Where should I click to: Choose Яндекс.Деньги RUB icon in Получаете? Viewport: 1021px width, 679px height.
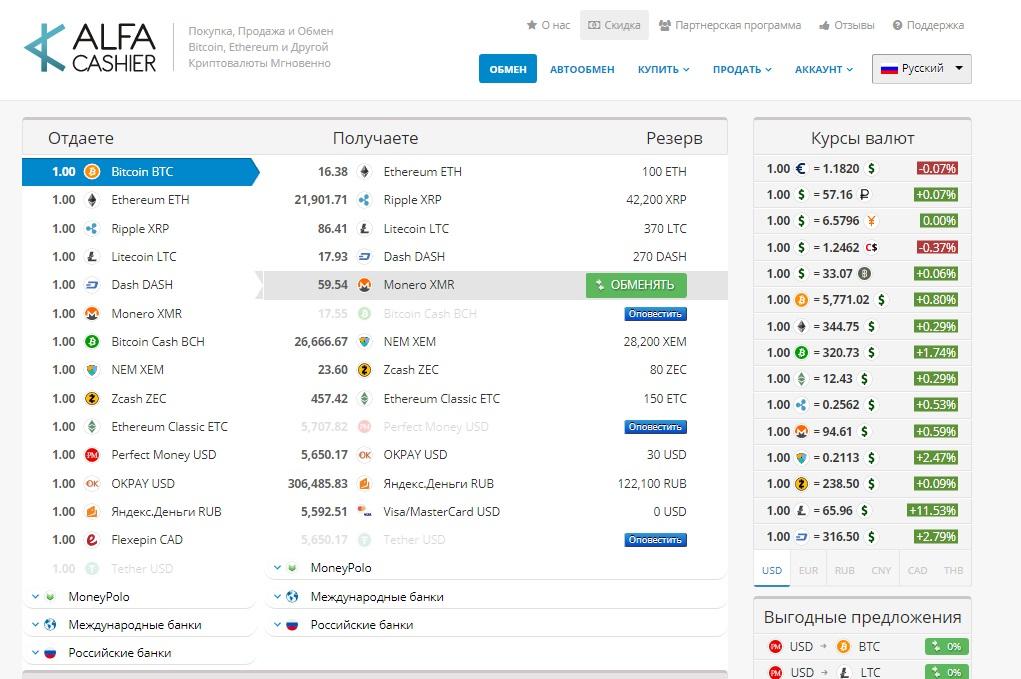coord(365,484)
